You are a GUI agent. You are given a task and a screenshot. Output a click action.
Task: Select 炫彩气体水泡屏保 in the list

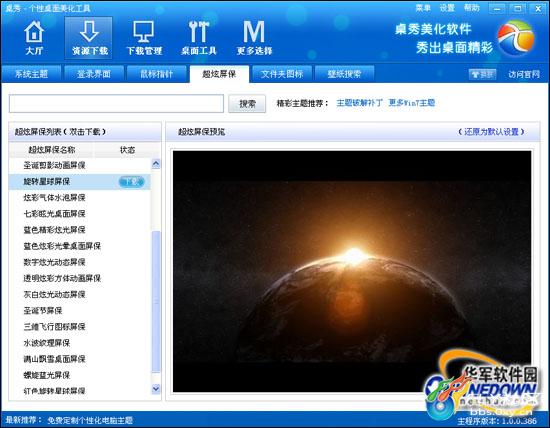[x=80, y=198]
